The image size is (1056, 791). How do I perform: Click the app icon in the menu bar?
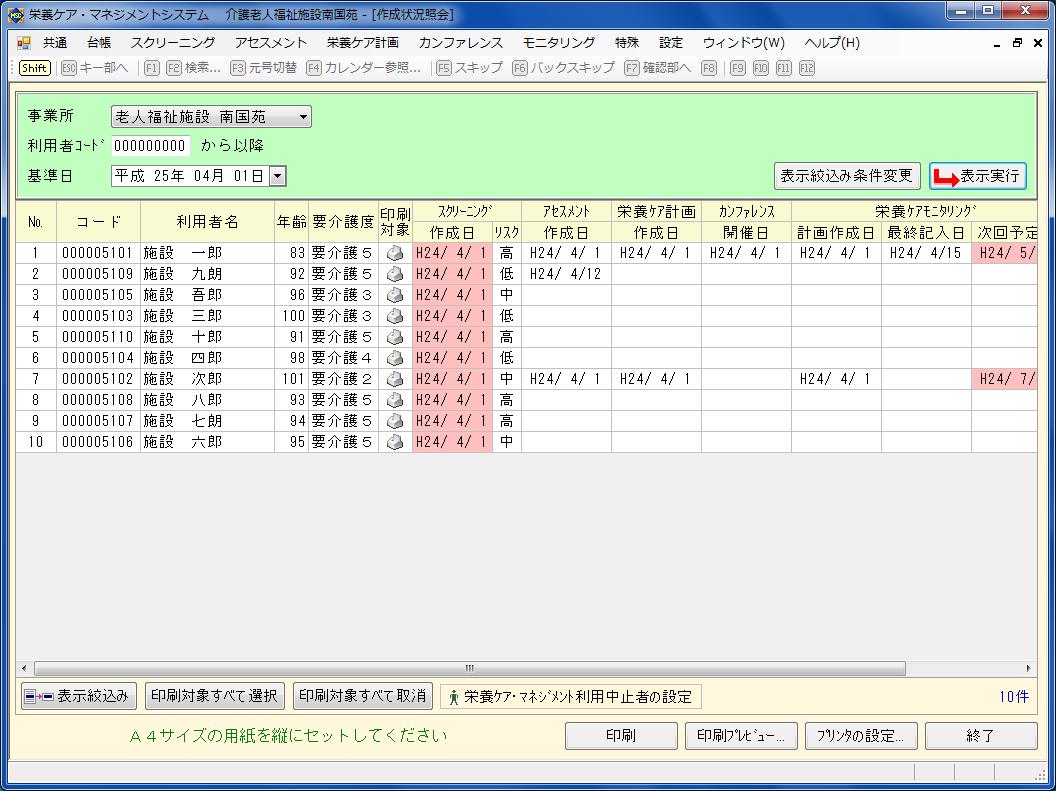coord(24,43)
